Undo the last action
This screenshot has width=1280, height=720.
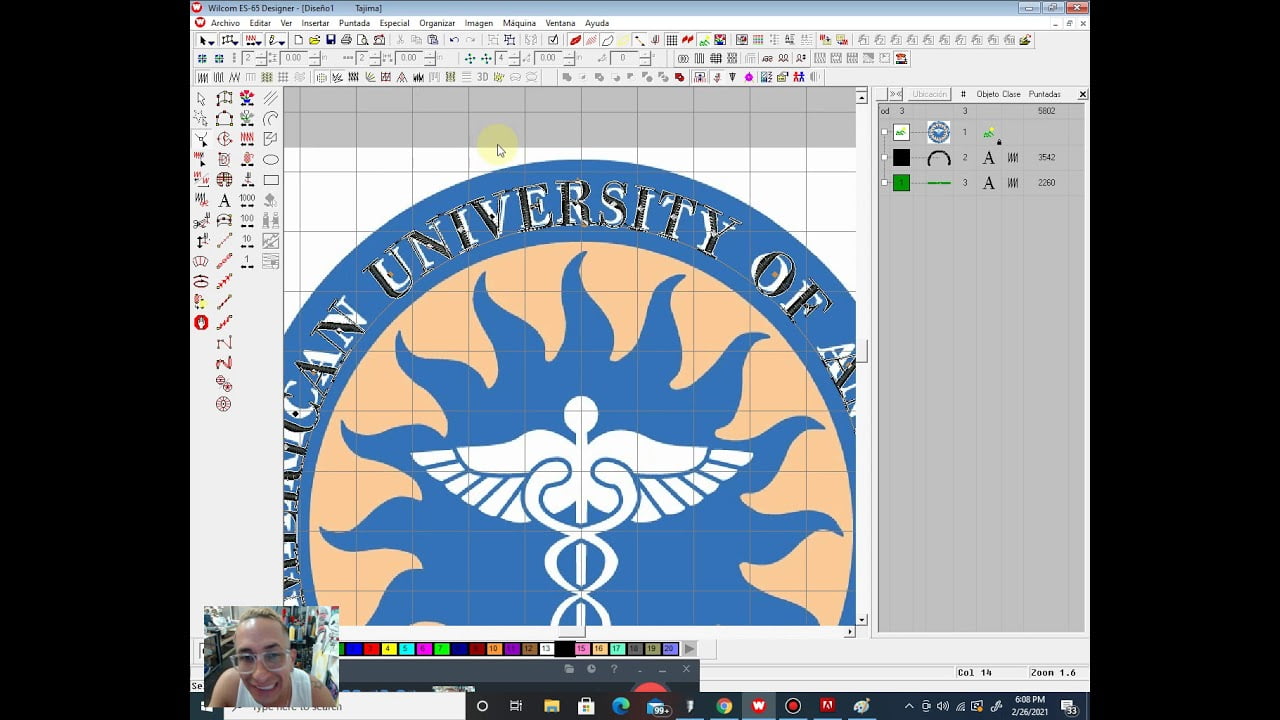pos(454,40)
